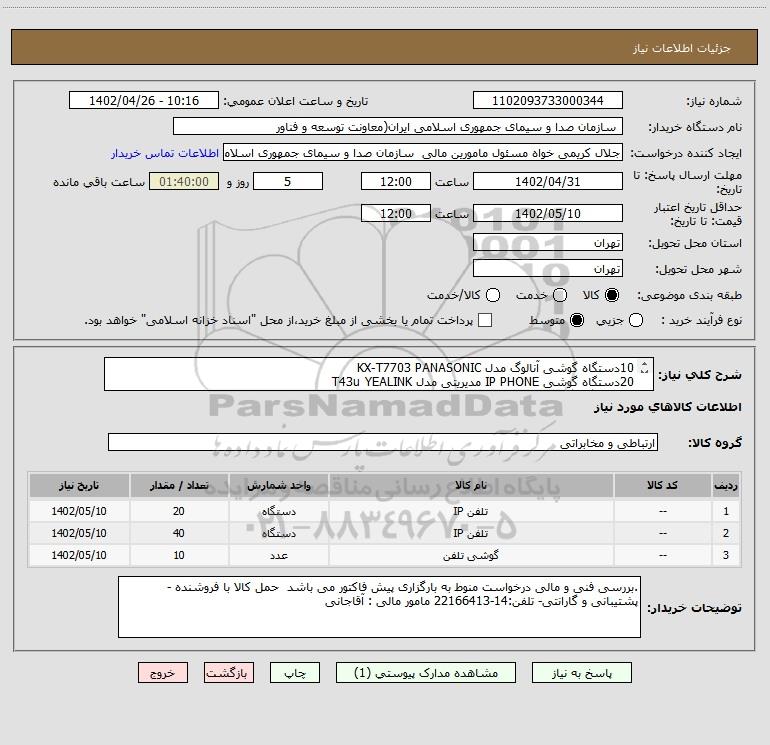Click quantity 10 in row 3
The width and height of the screenshot is (770, 745).
(x=179, y=555)
